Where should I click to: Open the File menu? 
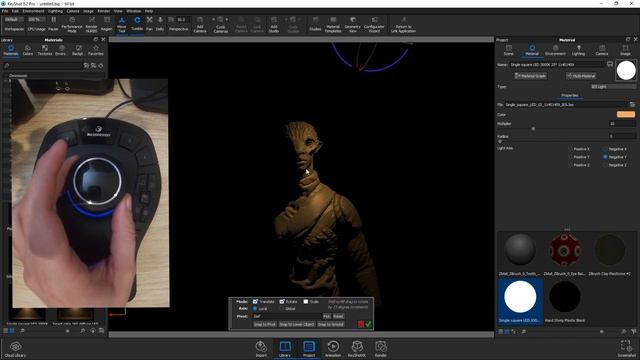5,11
